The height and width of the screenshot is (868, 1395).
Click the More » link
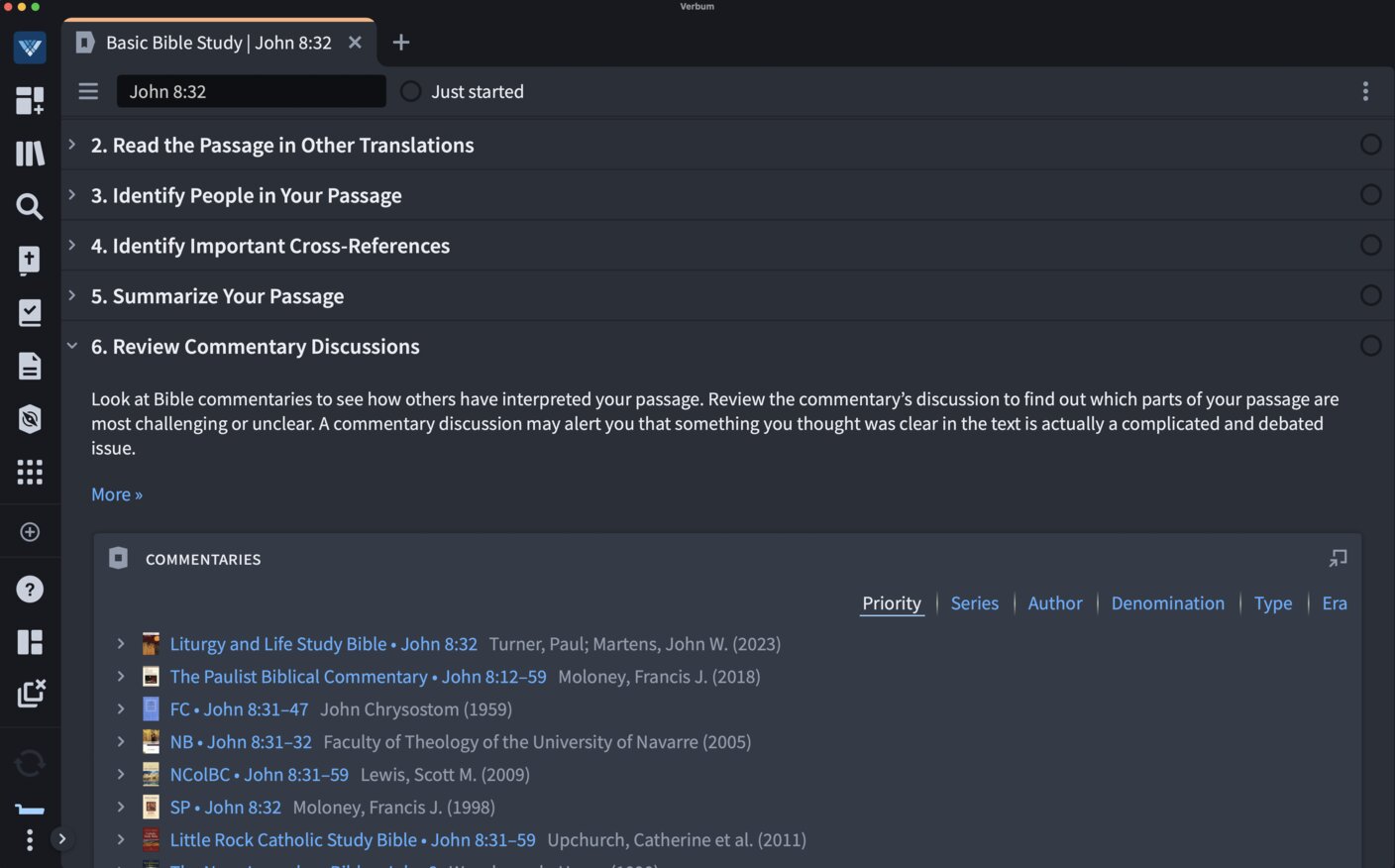[x=117, y=494]
